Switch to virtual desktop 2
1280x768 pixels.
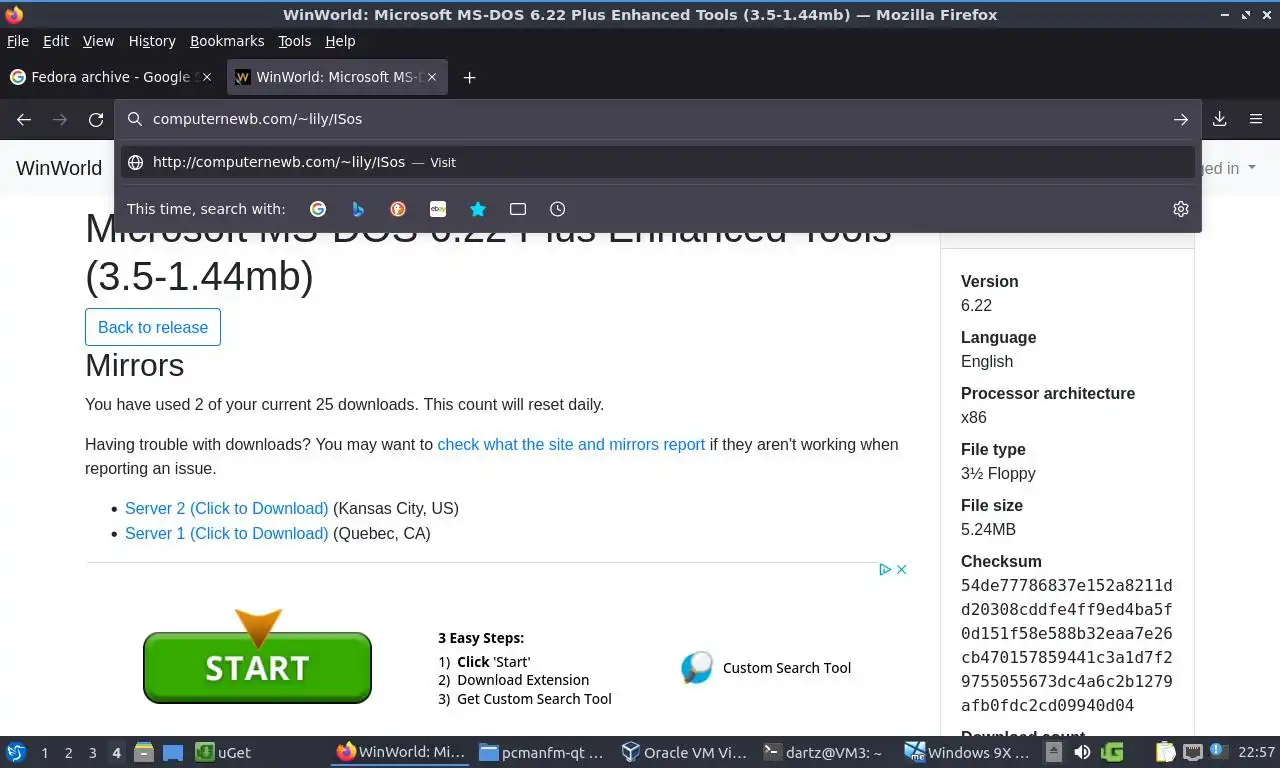click(68, 752)
